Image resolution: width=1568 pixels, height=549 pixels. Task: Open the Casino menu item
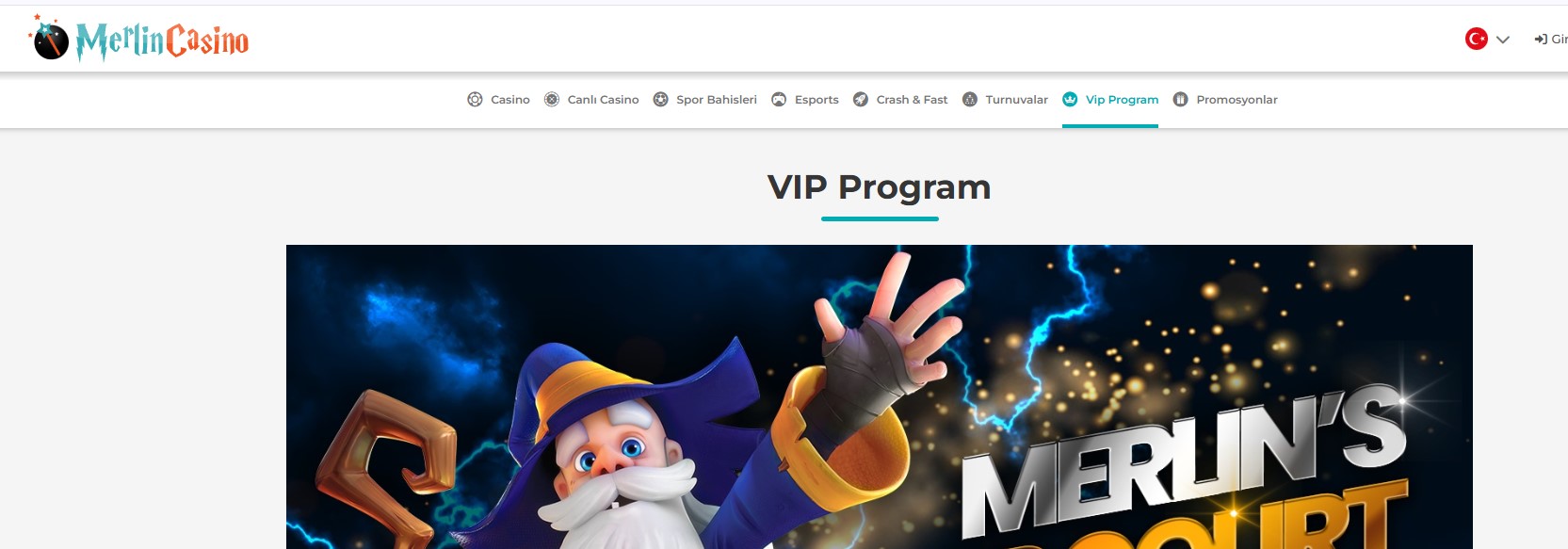pyautogui.click(x=510, y=99)
